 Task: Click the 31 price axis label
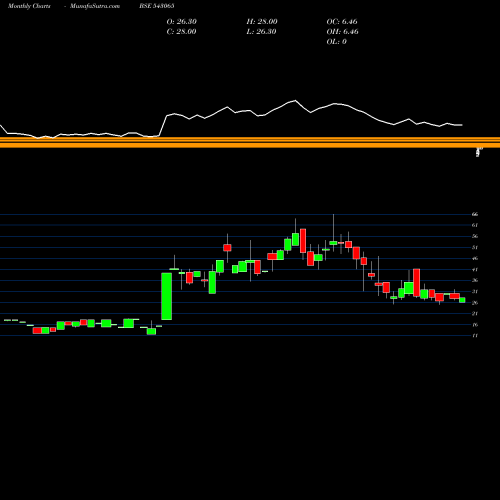pos(475,291)
